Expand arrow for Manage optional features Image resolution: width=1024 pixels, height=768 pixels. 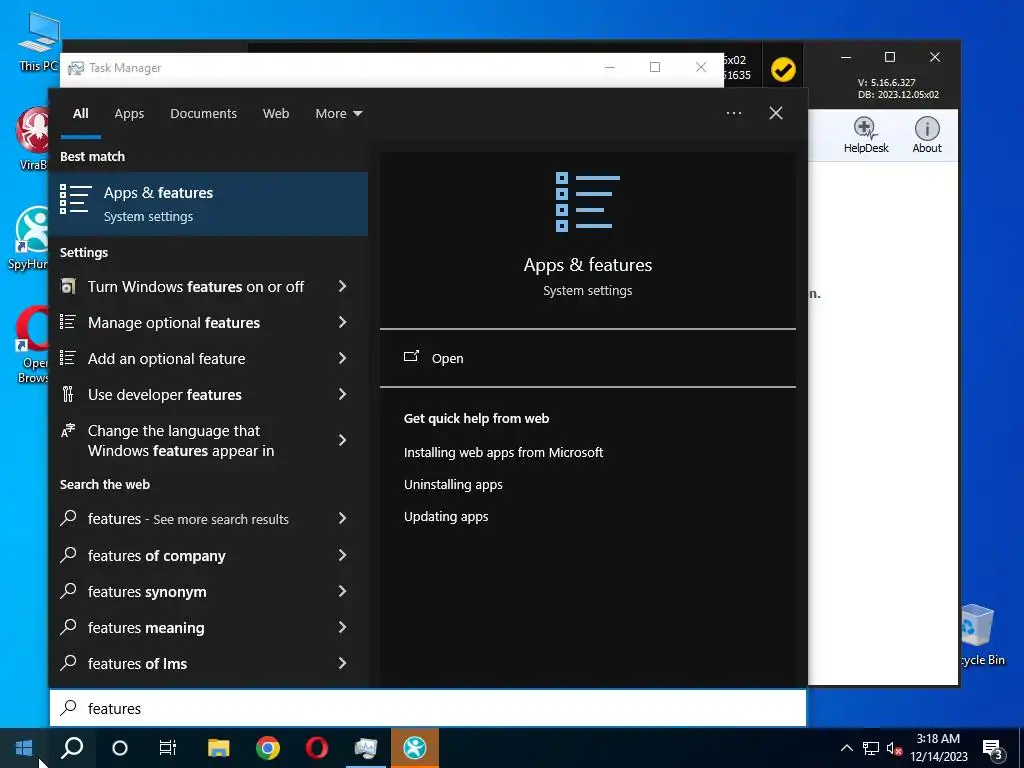(x=343, y=322)
